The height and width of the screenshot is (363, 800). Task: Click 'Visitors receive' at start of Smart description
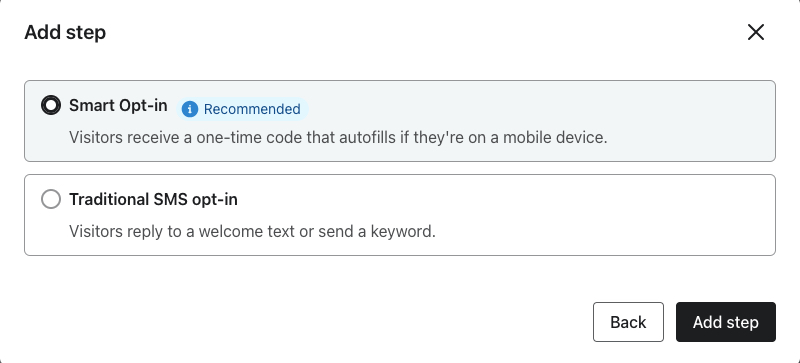click(x=124, y=138)
